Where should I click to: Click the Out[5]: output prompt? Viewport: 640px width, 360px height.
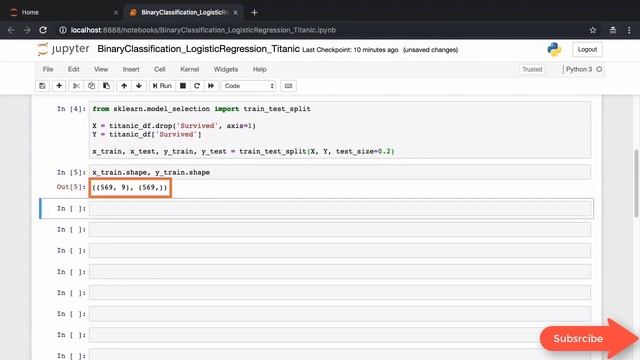pyautogui.click(x=71, y=187)
